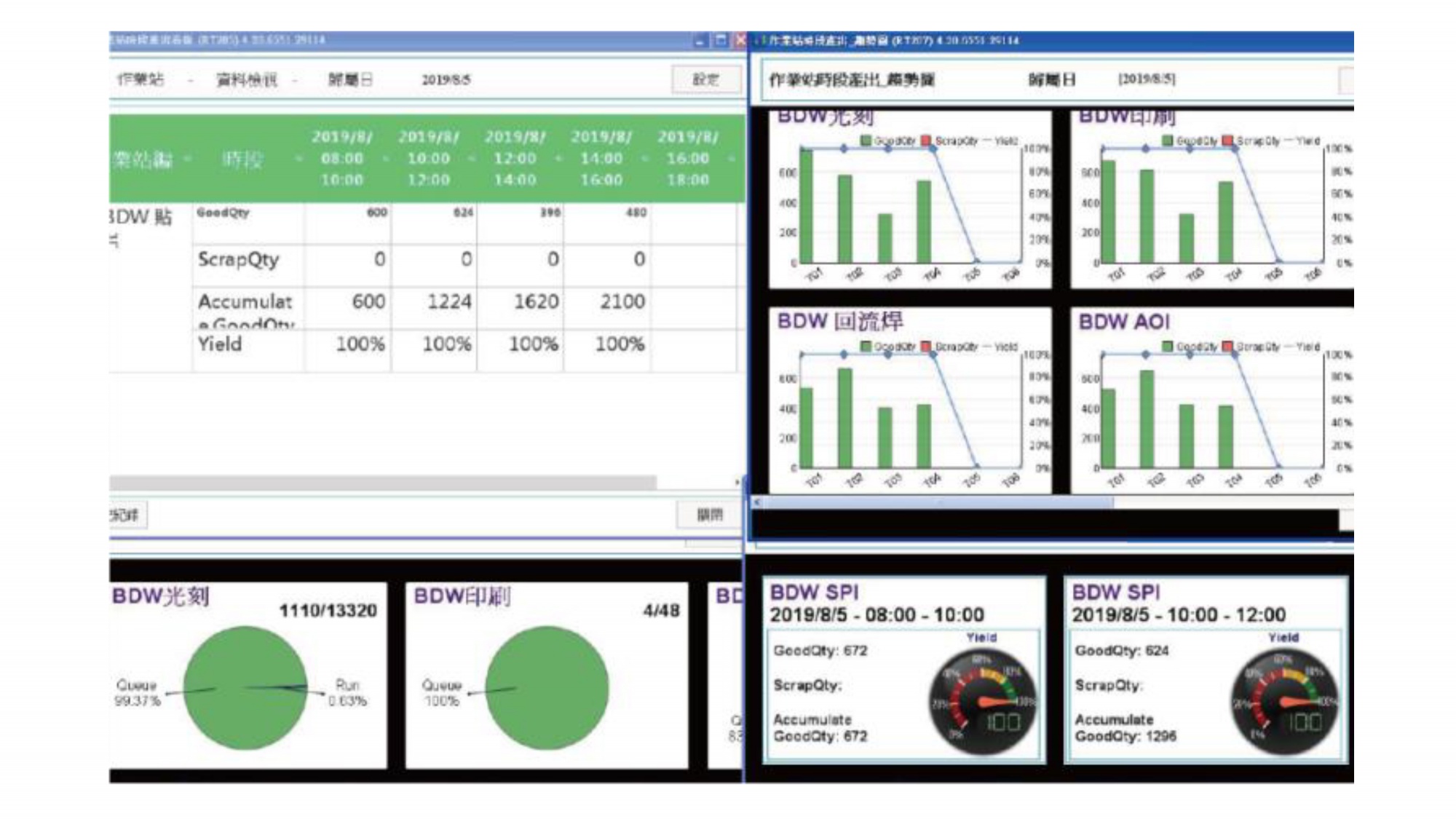Screen dimensions: 1456x819
Task: Click the 關閉 close button in left panel
Action: (709, 515)
